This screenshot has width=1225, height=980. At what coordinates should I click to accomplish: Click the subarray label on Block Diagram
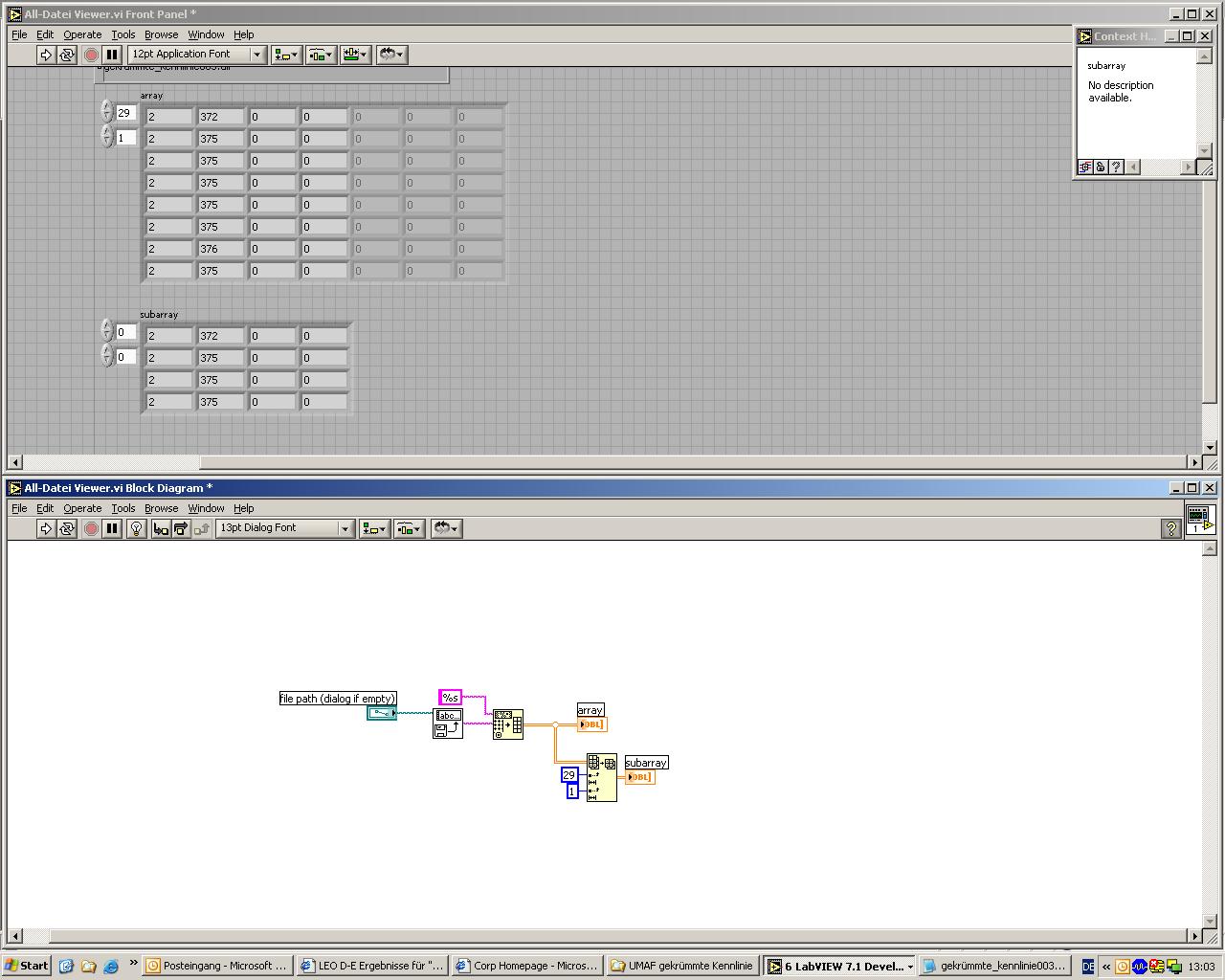[647, 763]
